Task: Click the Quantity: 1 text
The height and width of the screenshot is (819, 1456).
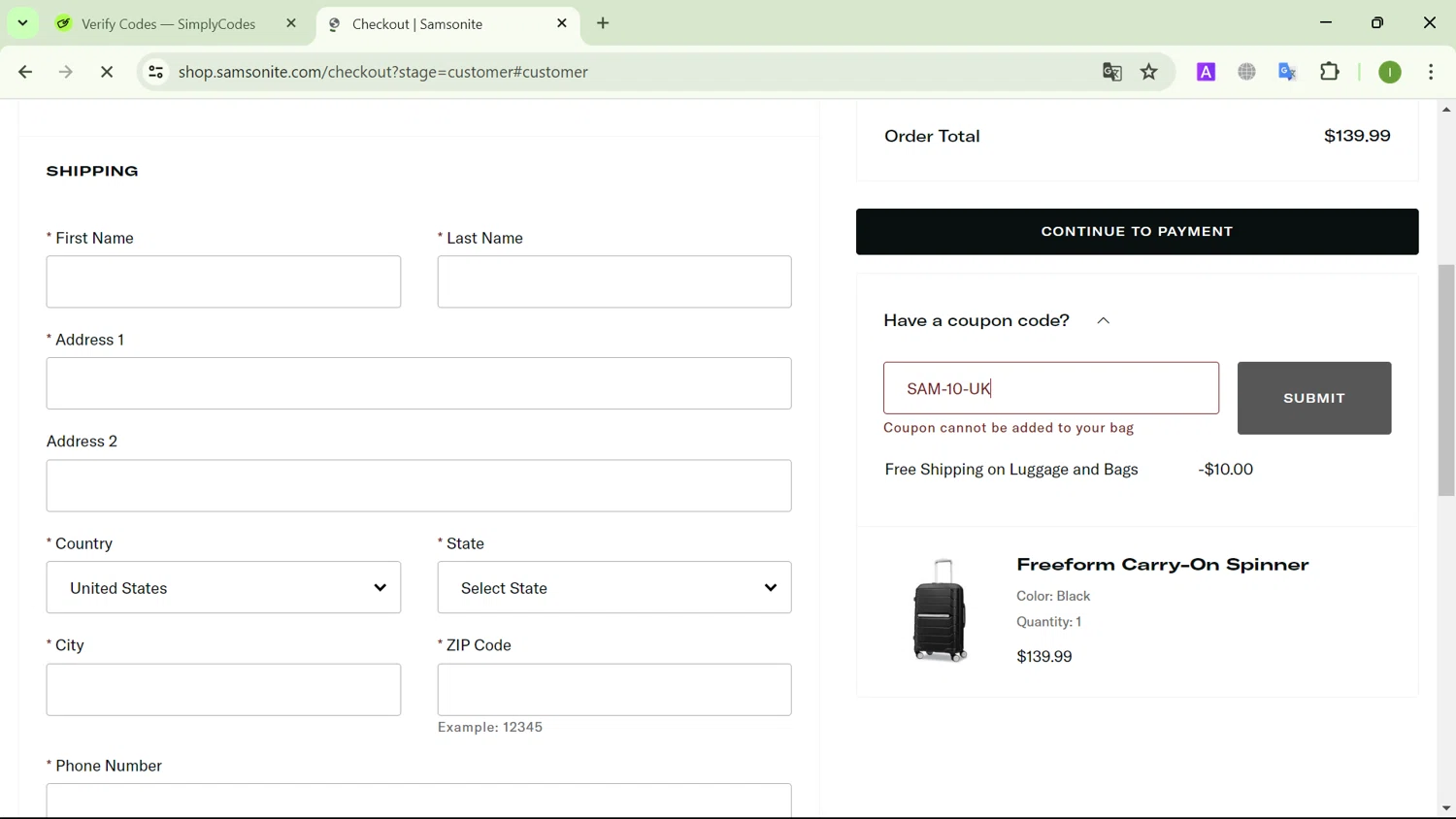Action: [x=1048, y=622]
